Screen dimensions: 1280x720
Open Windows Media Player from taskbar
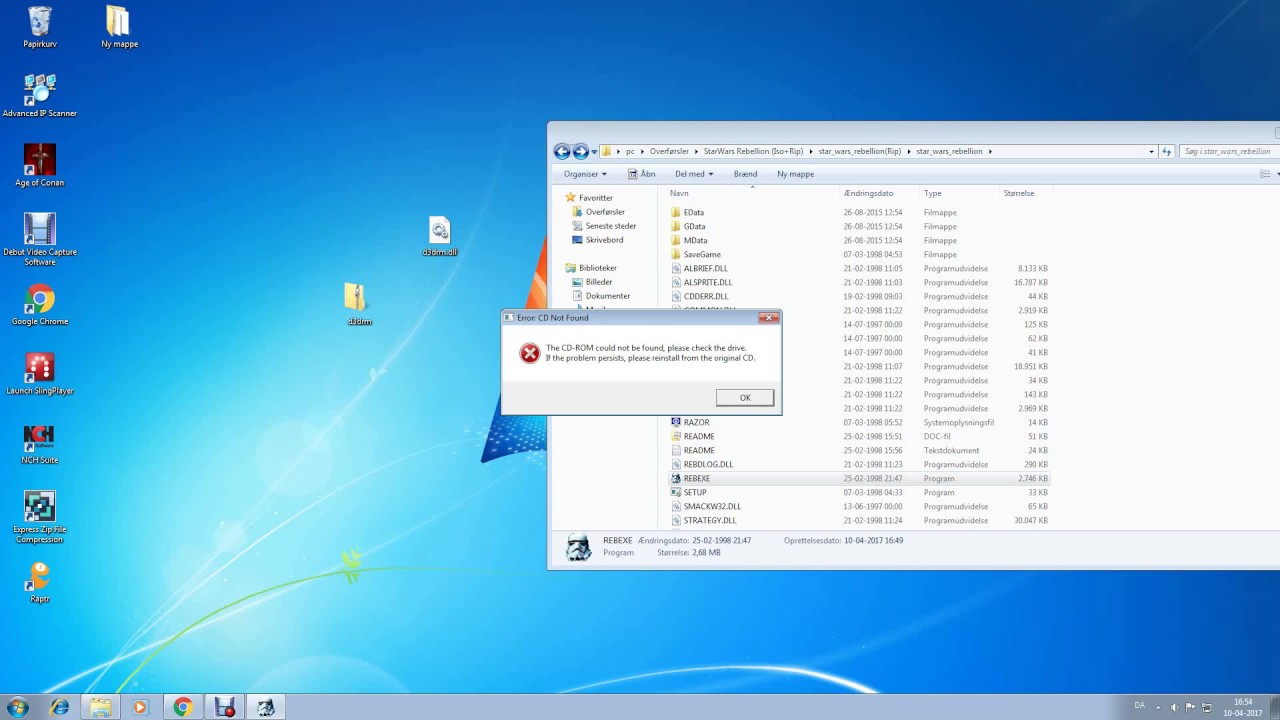pyautogui.click(x=140, y=707)
